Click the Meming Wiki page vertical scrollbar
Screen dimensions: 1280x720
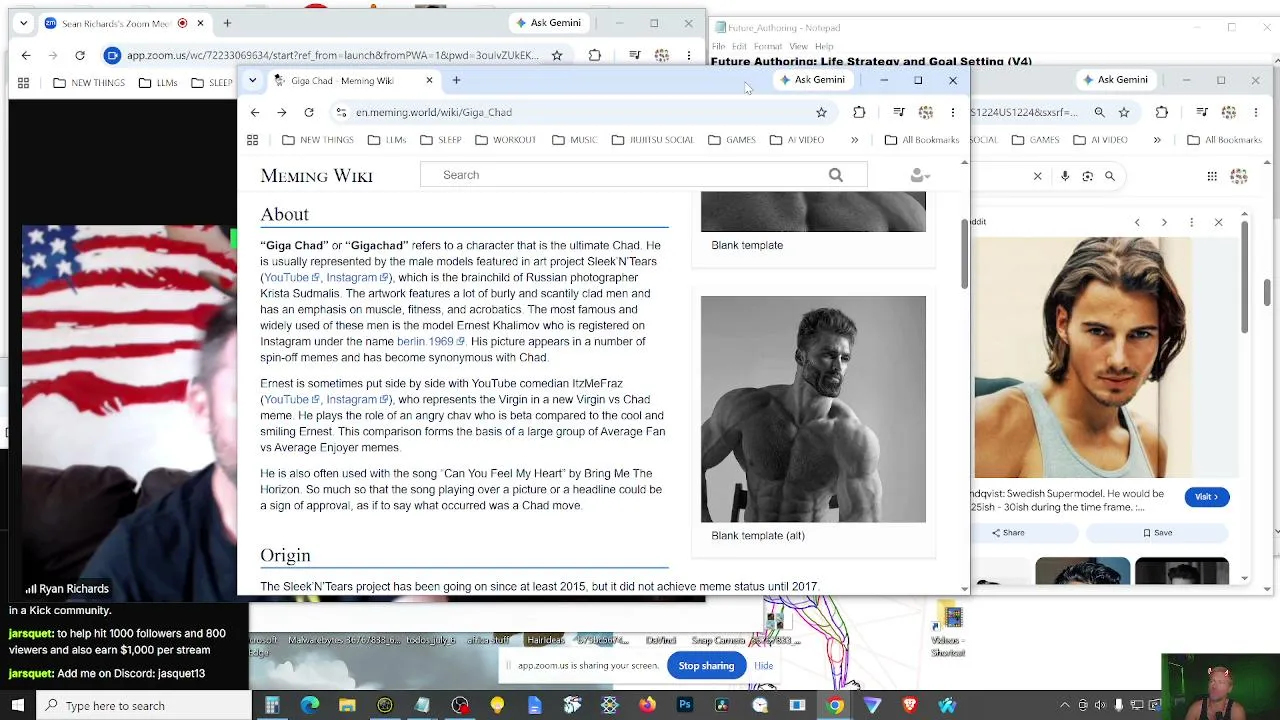964,254
